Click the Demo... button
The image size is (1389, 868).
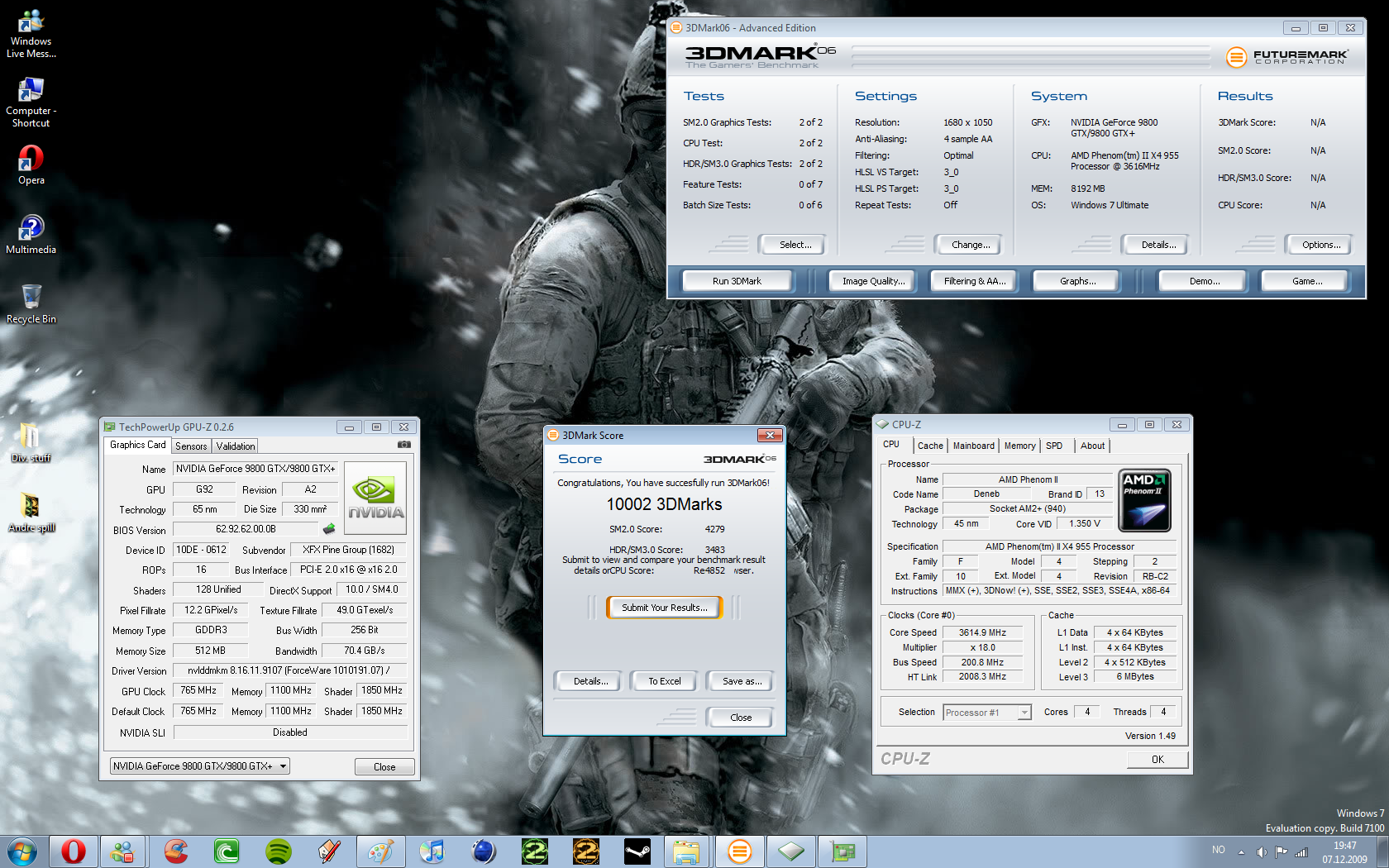point(1204,281)
